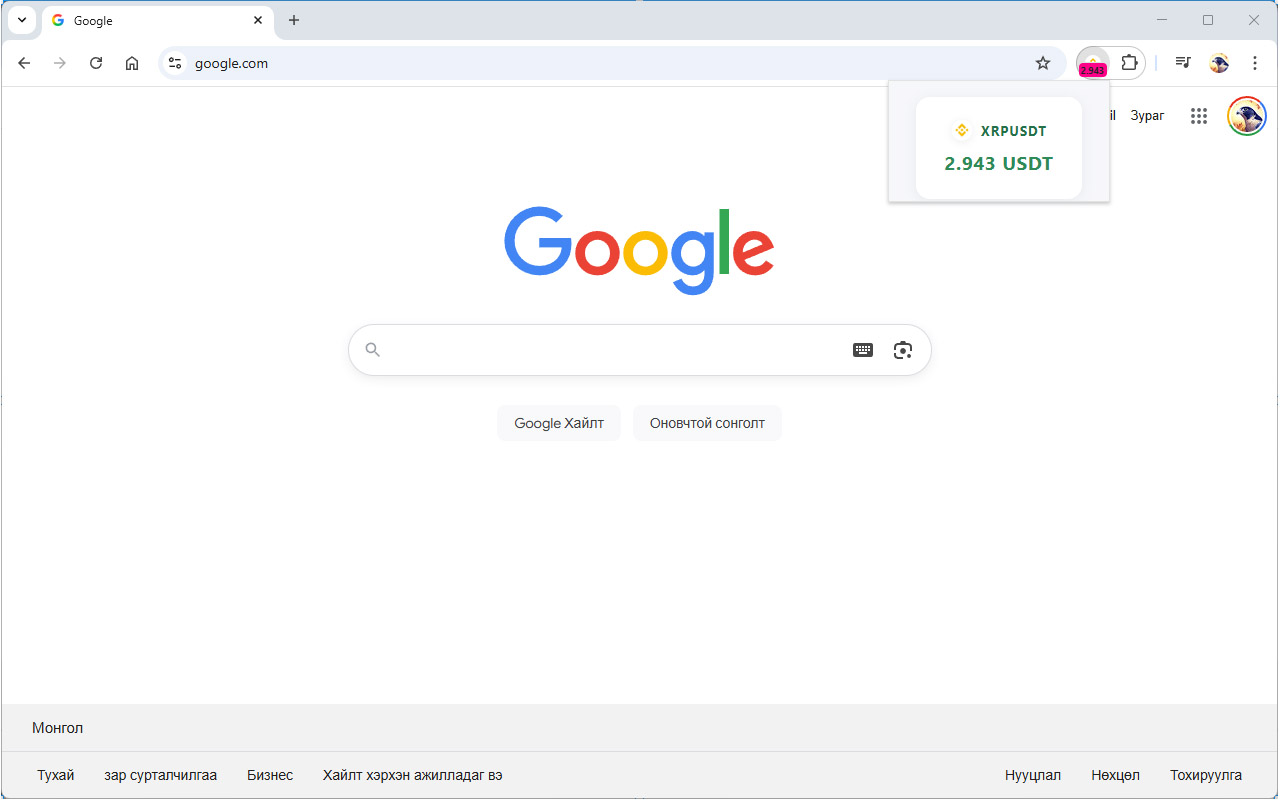This screenshot has width=1280, height=800.
Task: Open the Нууцлал footer link
Action: pyautogui.click(x=1033, y=775)
